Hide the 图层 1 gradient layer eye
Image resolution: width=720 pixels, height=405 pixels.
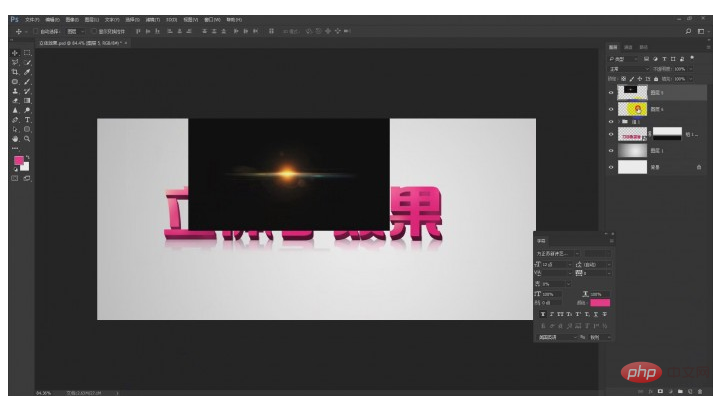click(611, 151)
